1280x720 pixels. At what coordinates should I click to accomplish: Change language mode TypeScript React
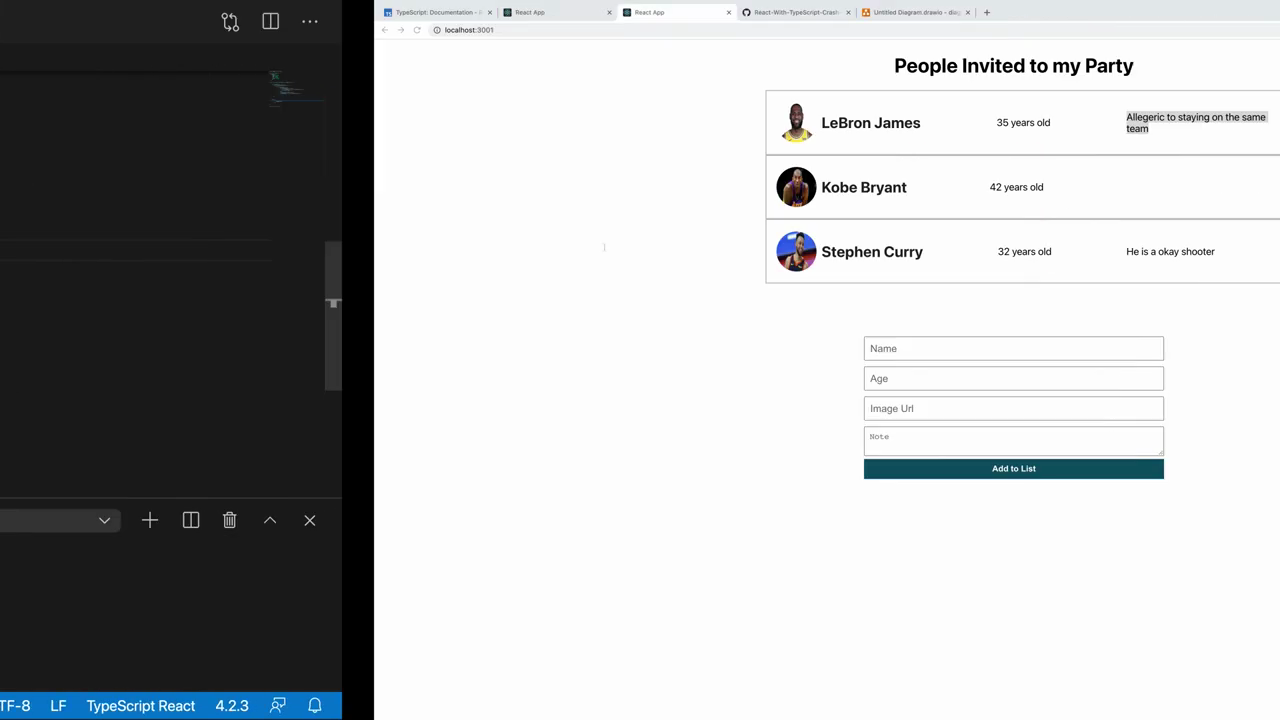click(140, 705)
